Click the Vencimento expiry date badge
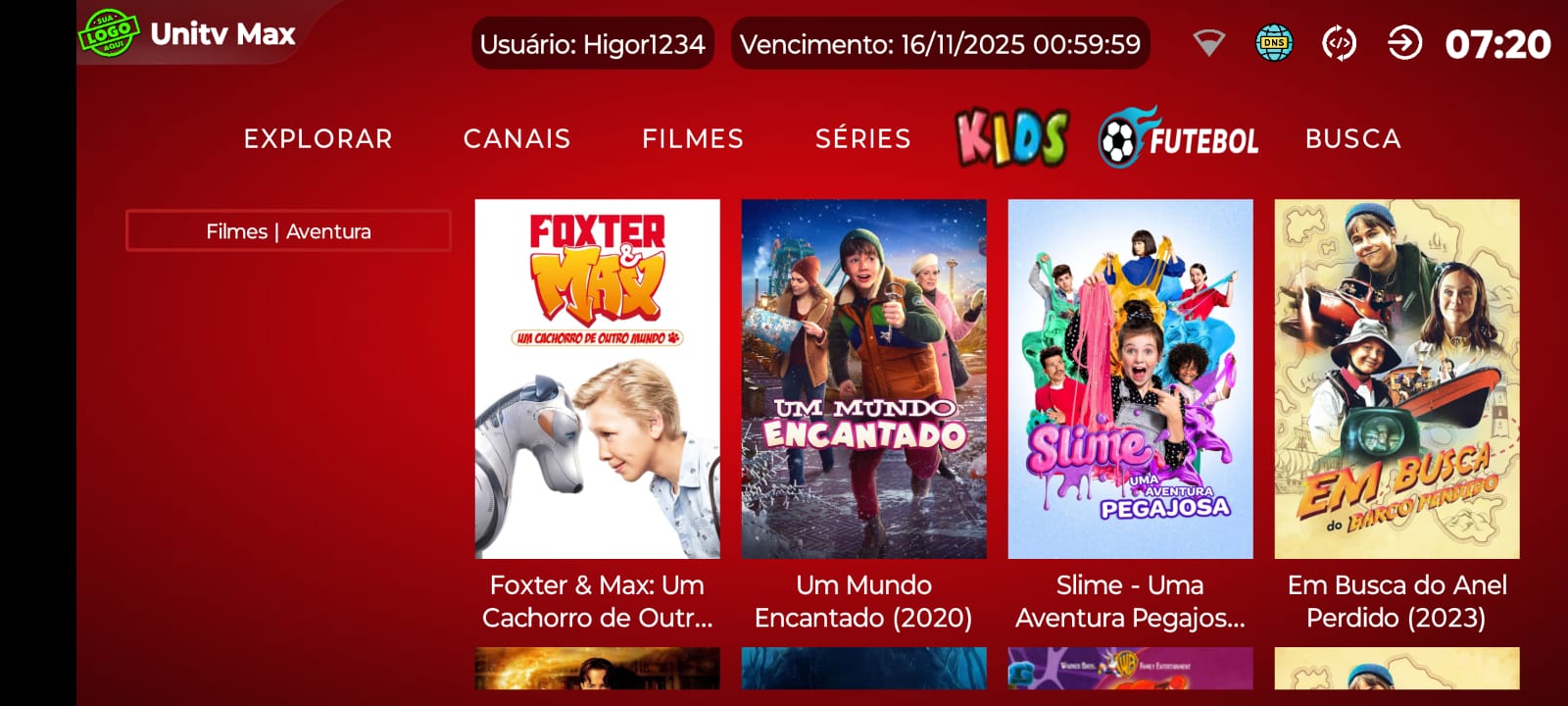This screenshot has width=1568, height=706. pyautogui.click(x=941, y=44)
